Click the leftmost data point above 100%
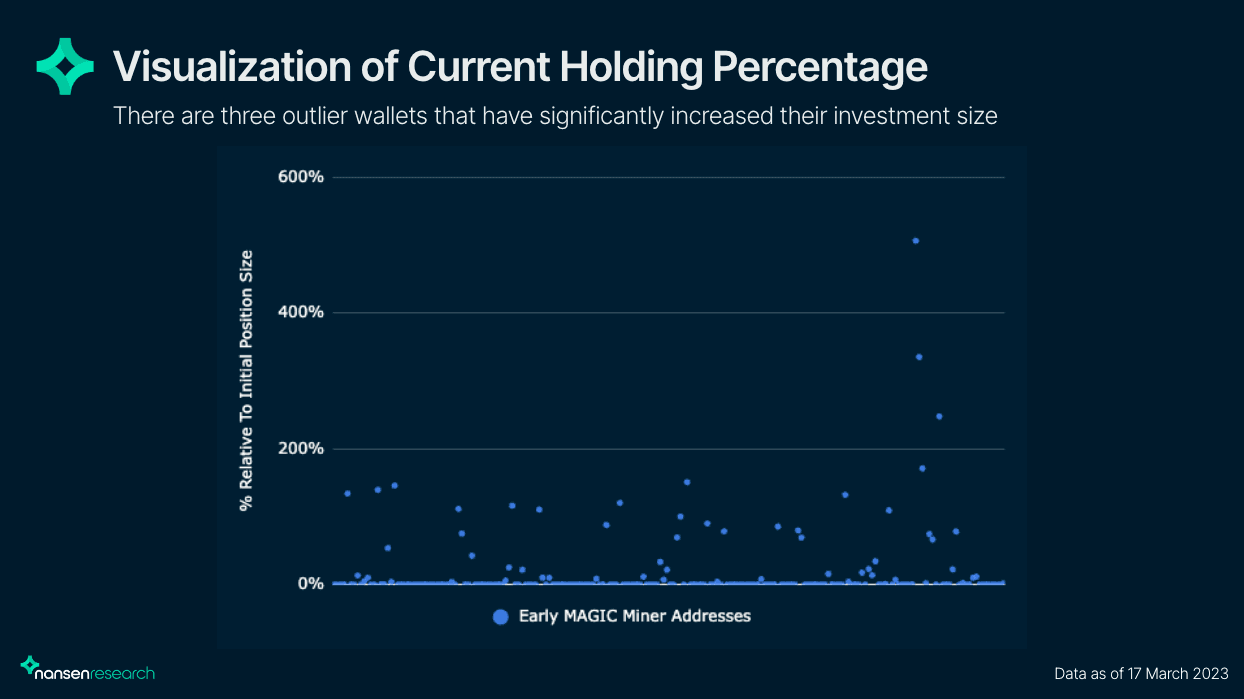The image size is (1244, 699). coord(347,493)
